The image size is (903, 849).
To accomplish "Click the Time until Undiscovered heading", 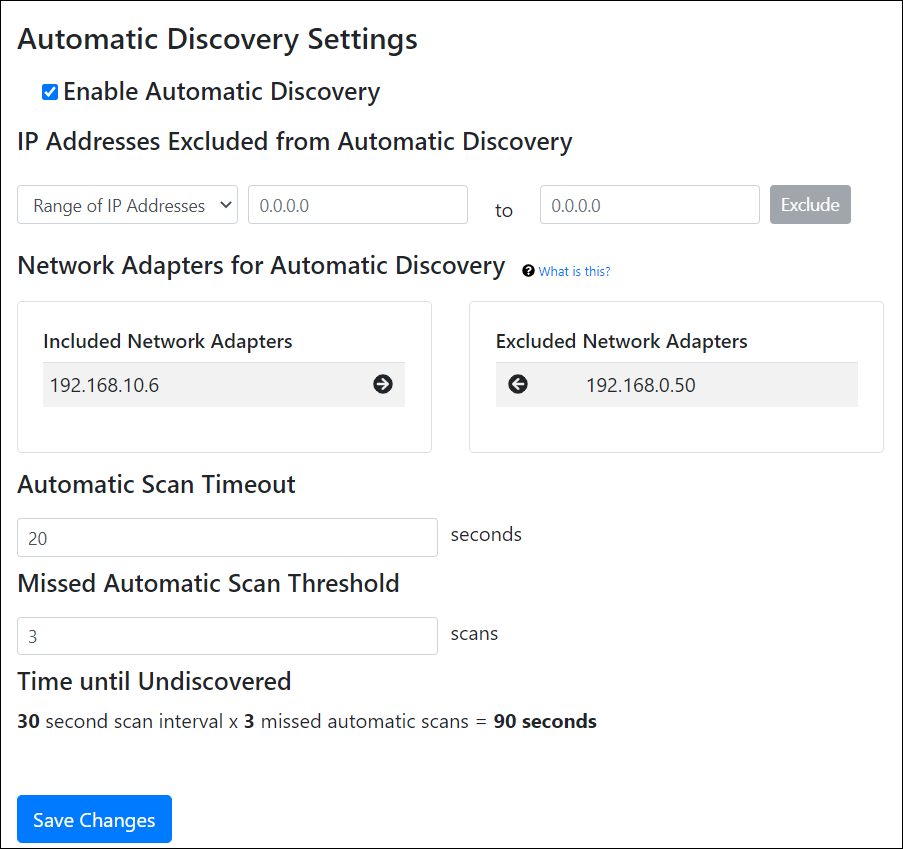I will coord(154,681).
